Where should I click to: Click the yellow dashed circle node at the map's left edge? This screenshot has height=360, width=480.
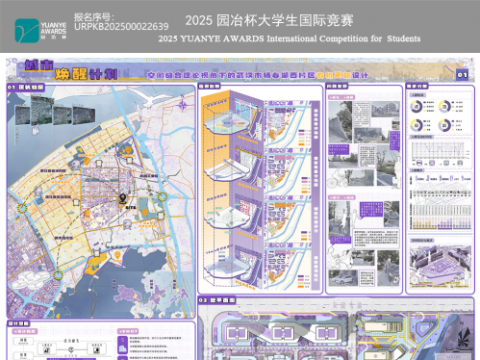tap(22, 208)
